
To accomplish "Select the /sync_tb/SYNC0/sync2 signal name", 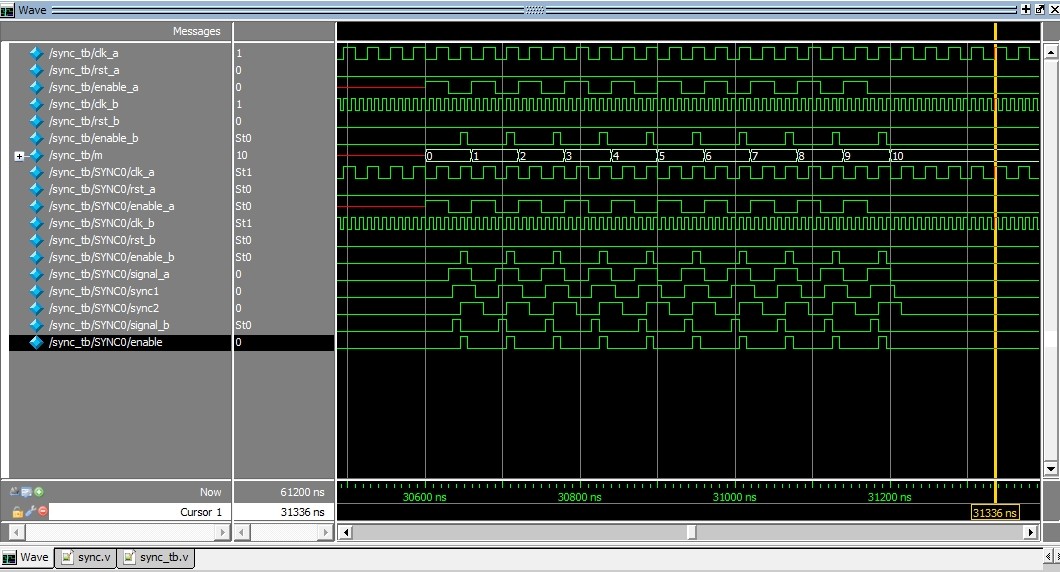I will (103, 308).
